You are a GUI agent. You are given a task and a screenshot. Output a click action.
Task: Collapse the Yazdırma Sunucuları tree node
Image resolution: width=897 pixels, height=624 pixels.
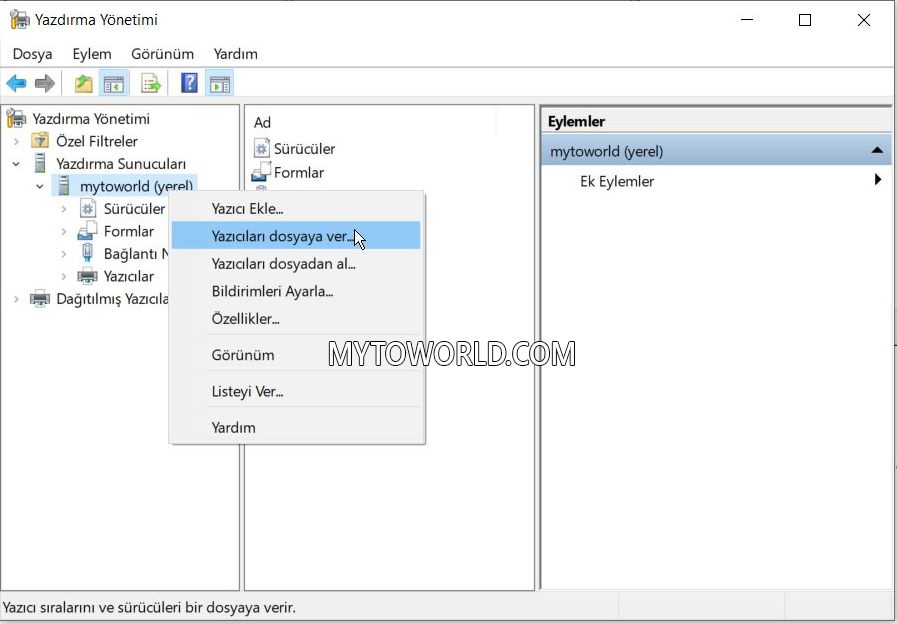(x=16, y=164)
